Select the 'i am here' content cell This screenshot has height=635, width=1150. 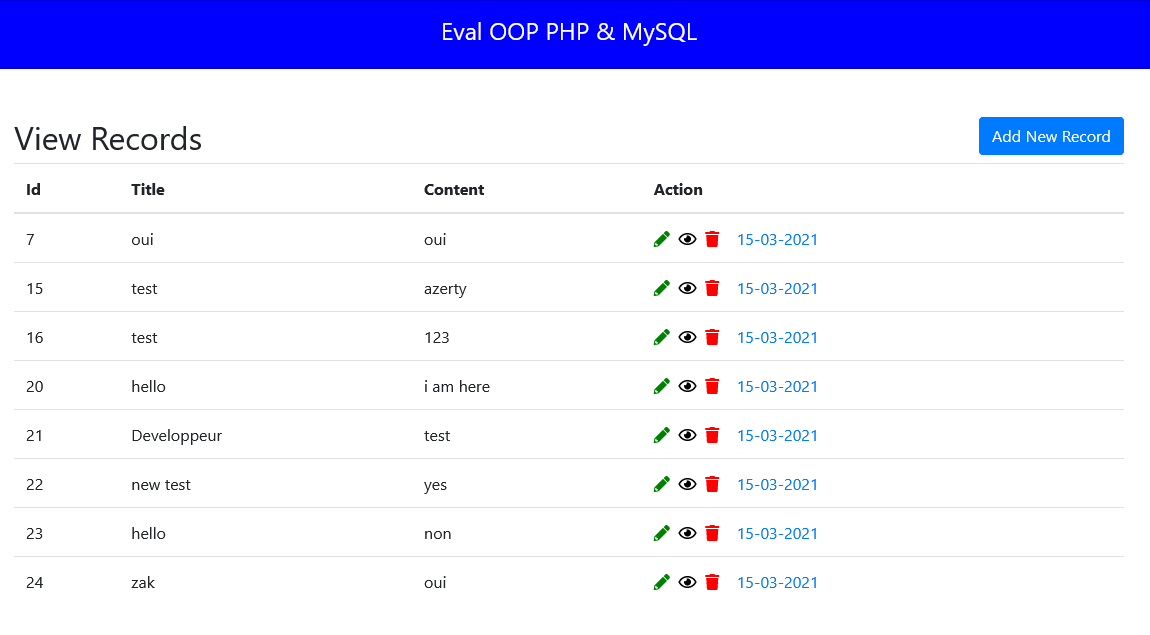[457, 386]
